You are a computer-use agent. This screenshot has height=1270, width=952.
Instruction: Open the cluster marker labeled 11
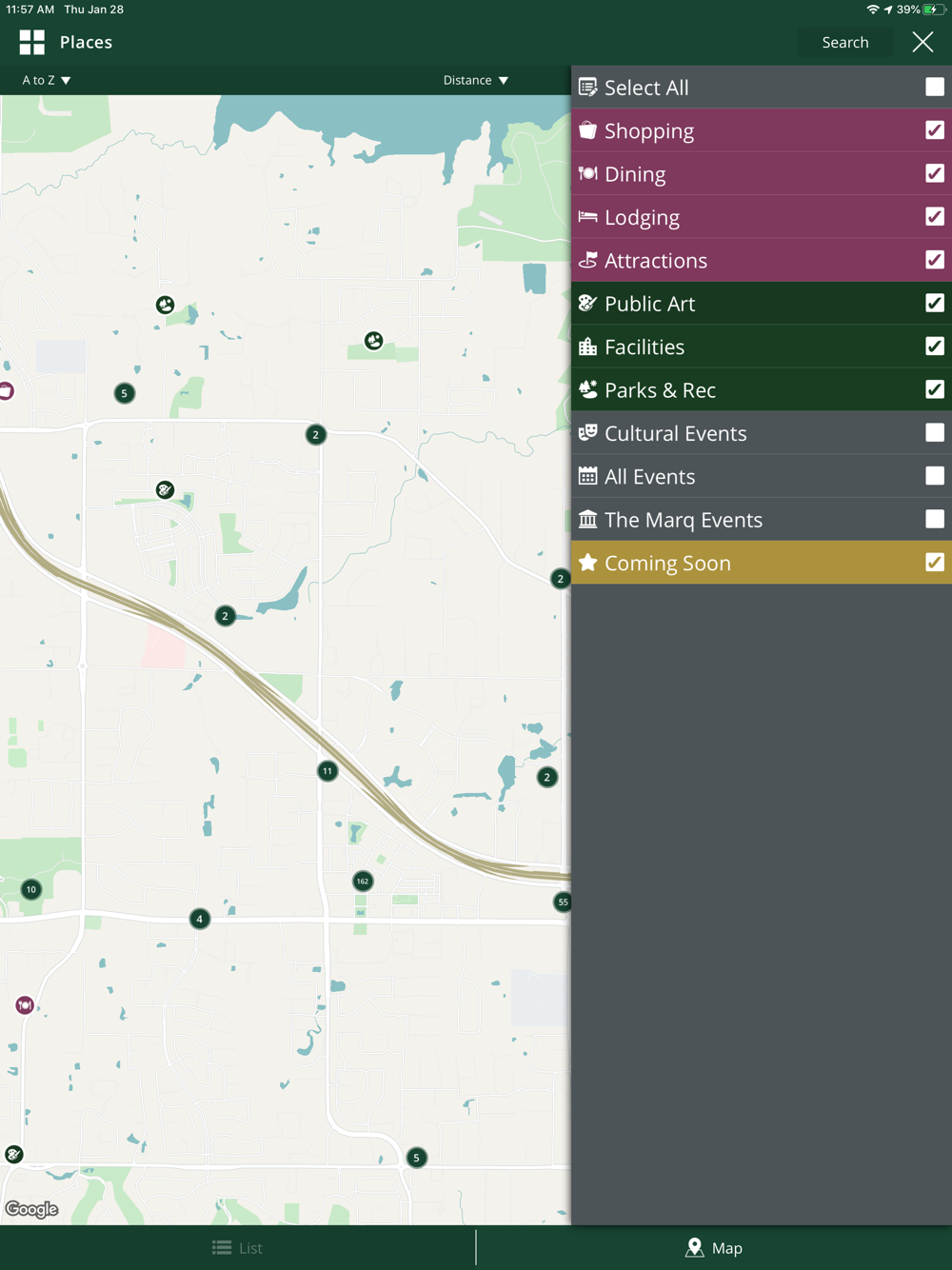[327, 771]
